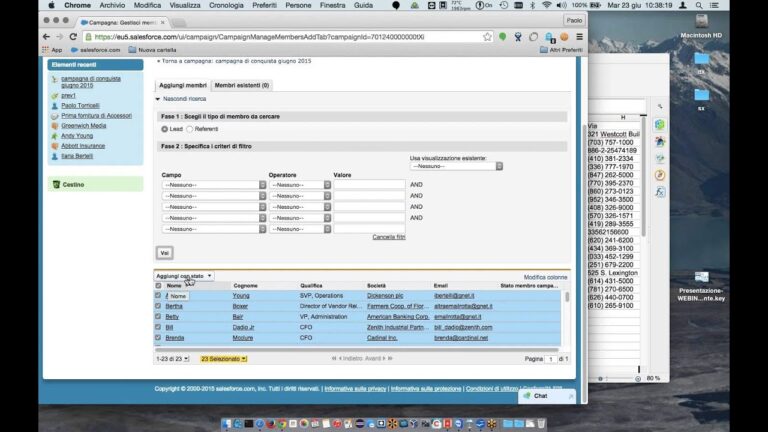Image resolution: width=768 pixels, height=432 pixels.
Task: Bookmark page with the star icon
Action: 487,37
